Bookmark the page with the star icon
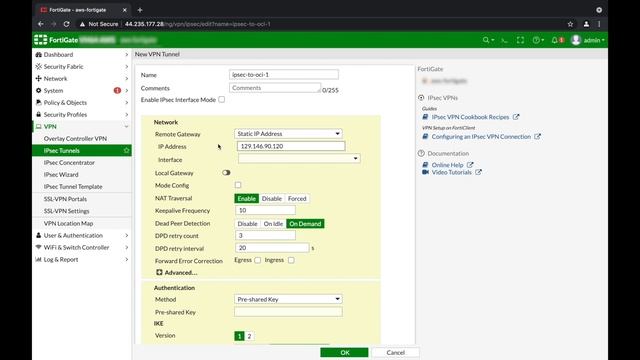This screenshot has width=640, height=360. (x=570, y=24)
